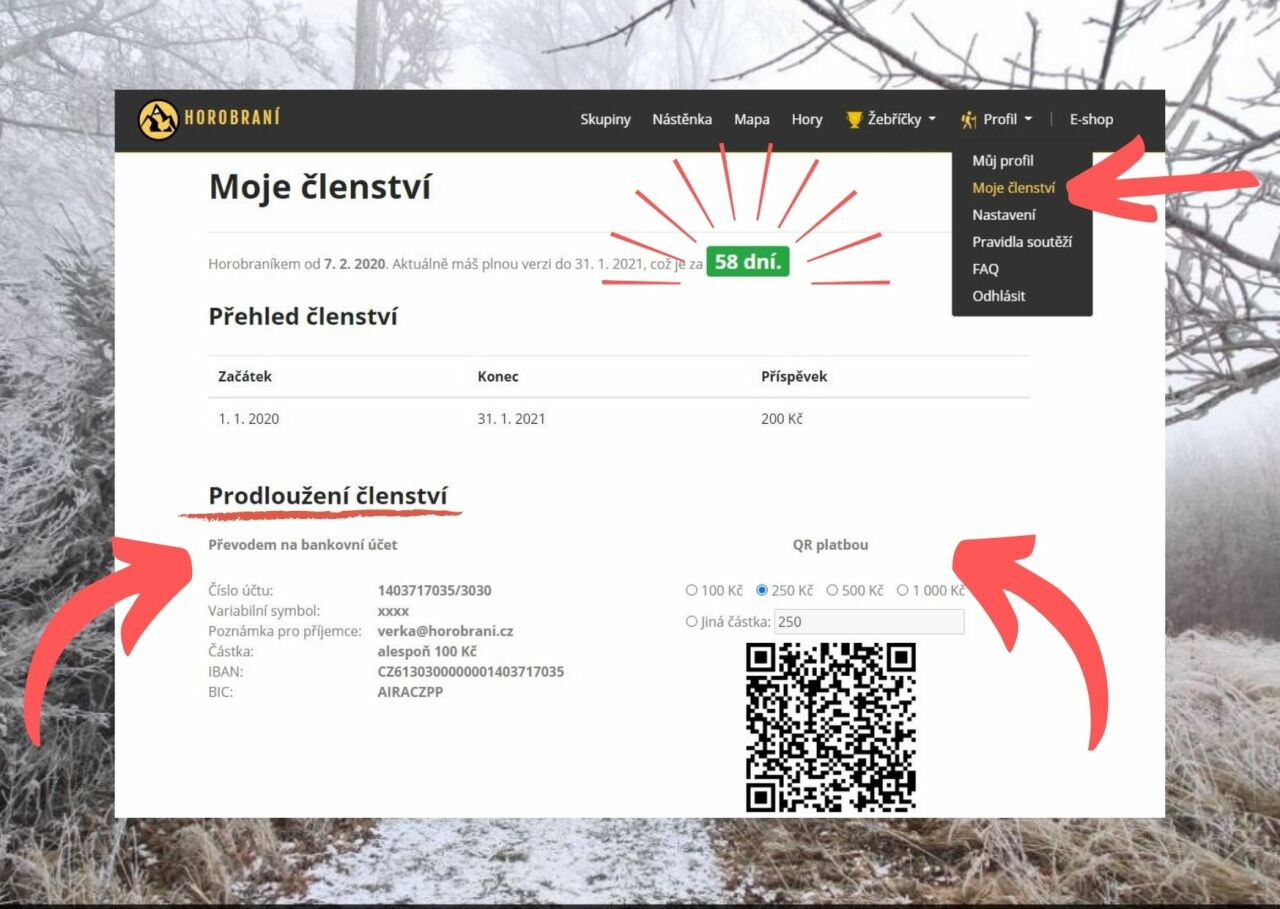Visit the E-shop link

(1091, 119)
